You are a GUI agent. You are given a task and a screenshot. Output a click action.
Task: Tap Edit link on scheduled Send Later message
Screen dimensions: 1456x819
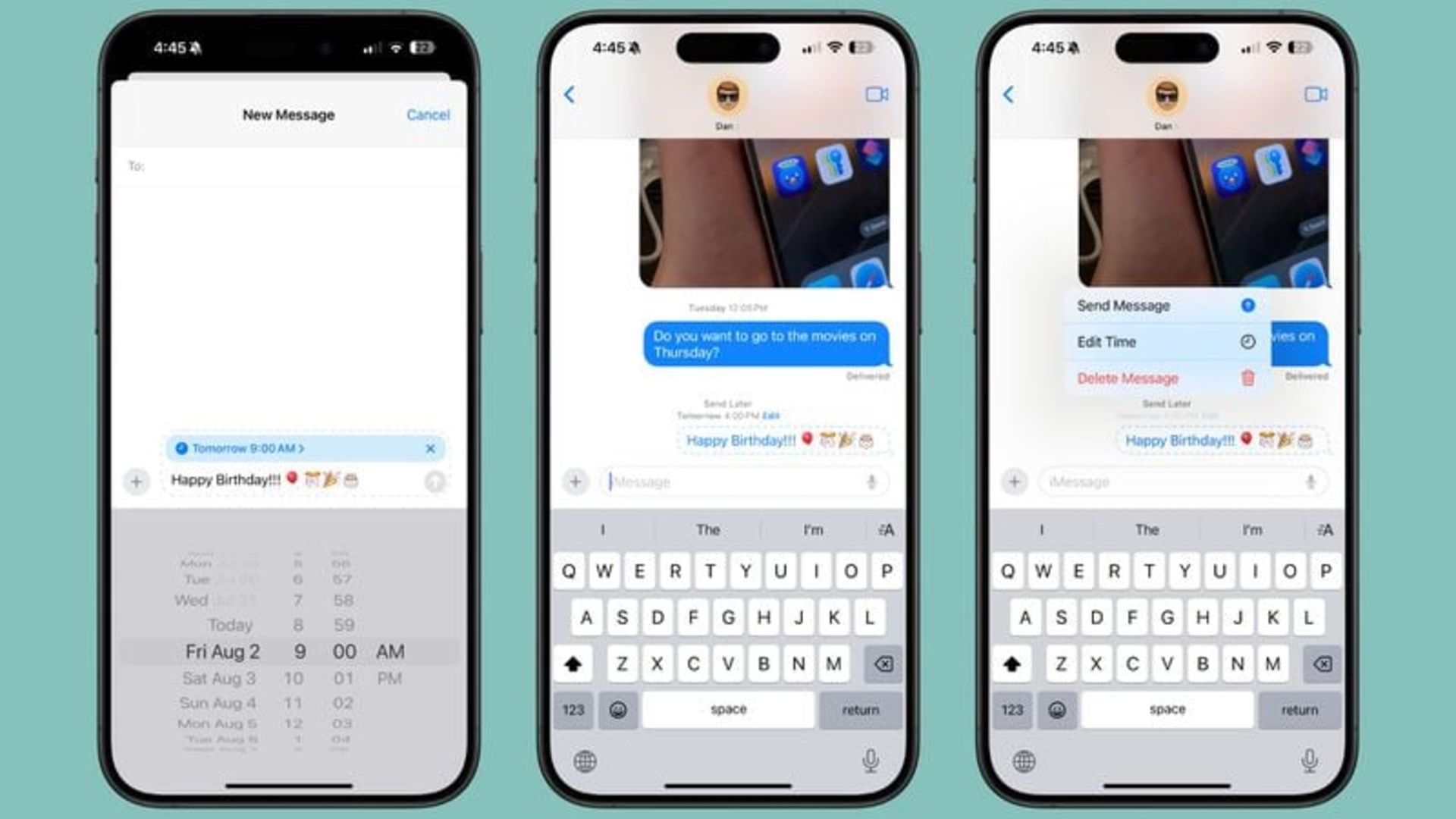(x=774, y=415)
